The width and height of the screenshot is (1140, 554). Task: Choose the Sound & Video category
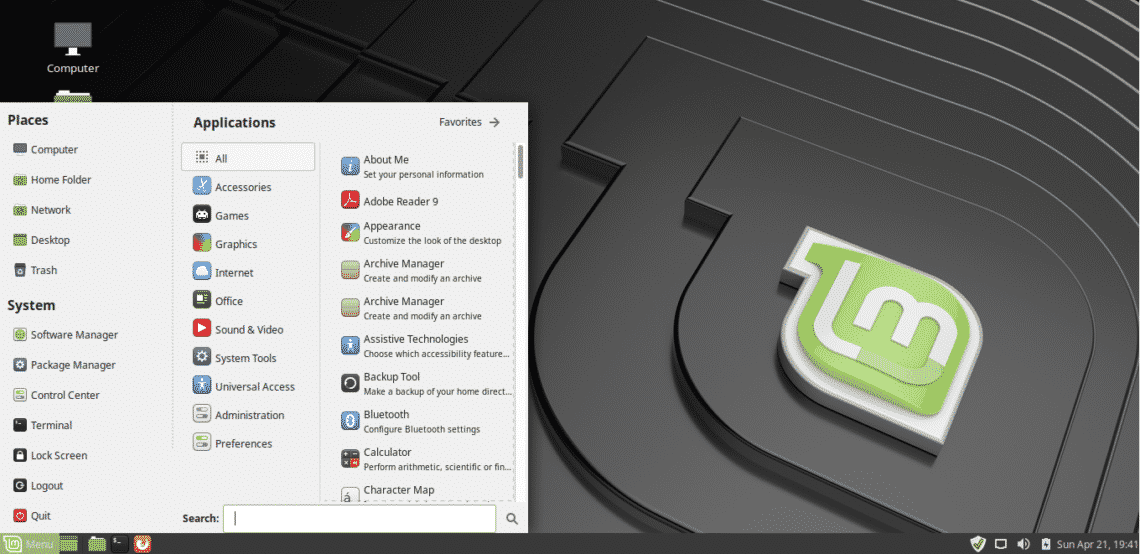click(248, 329)
